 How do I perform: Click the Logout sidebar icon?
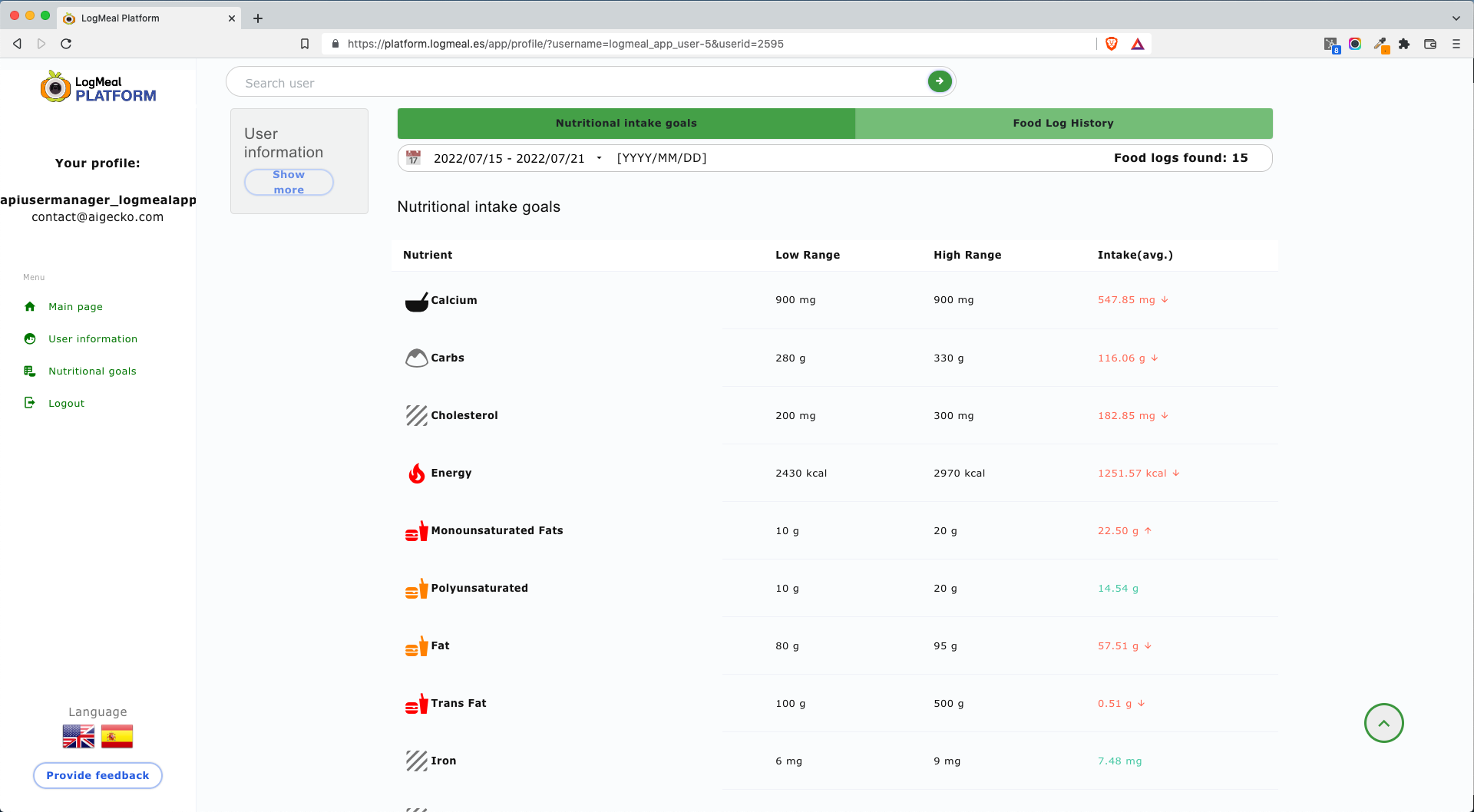click(29, 402)
